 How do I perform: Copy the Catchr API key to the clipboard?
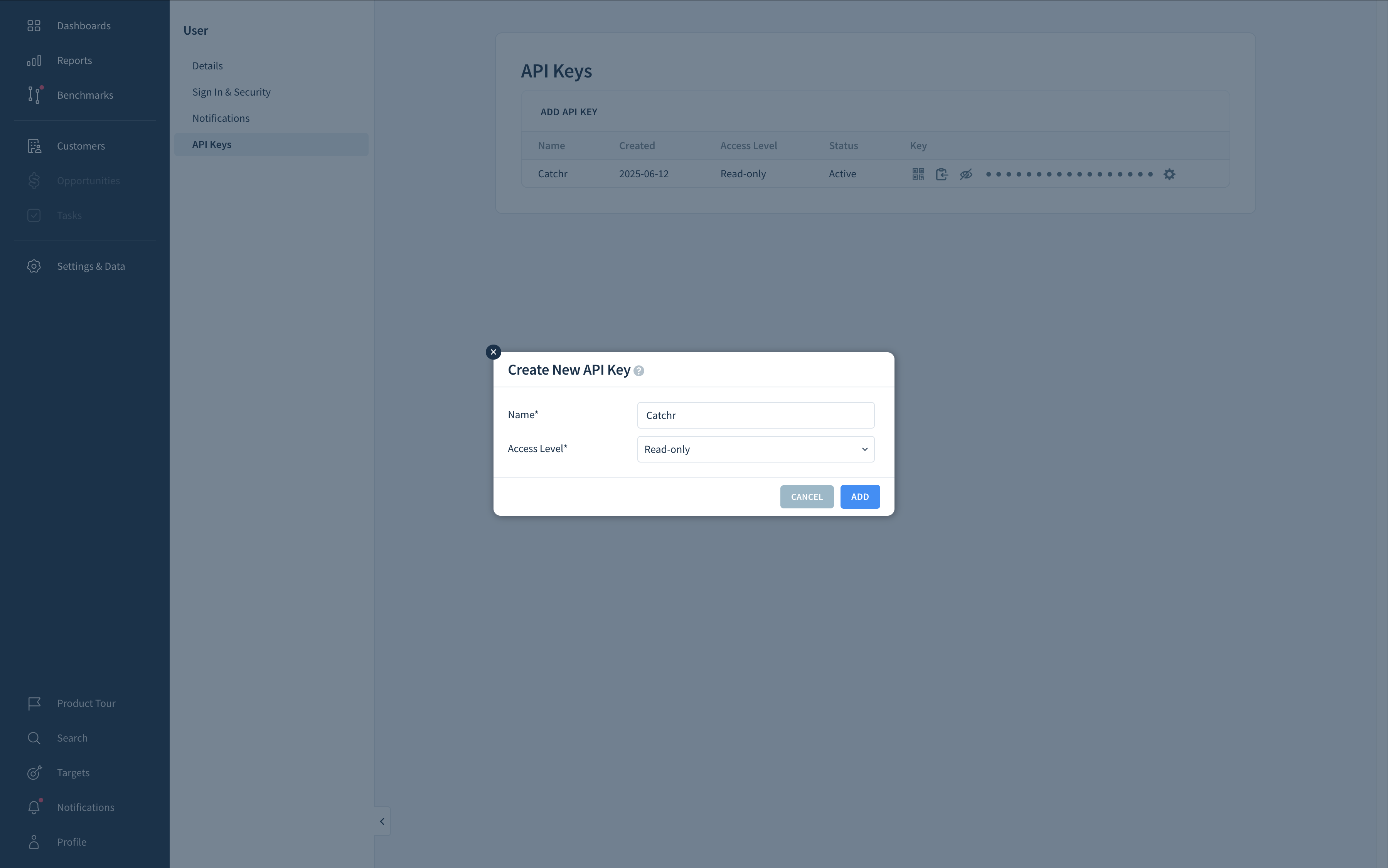click(942, 174)
